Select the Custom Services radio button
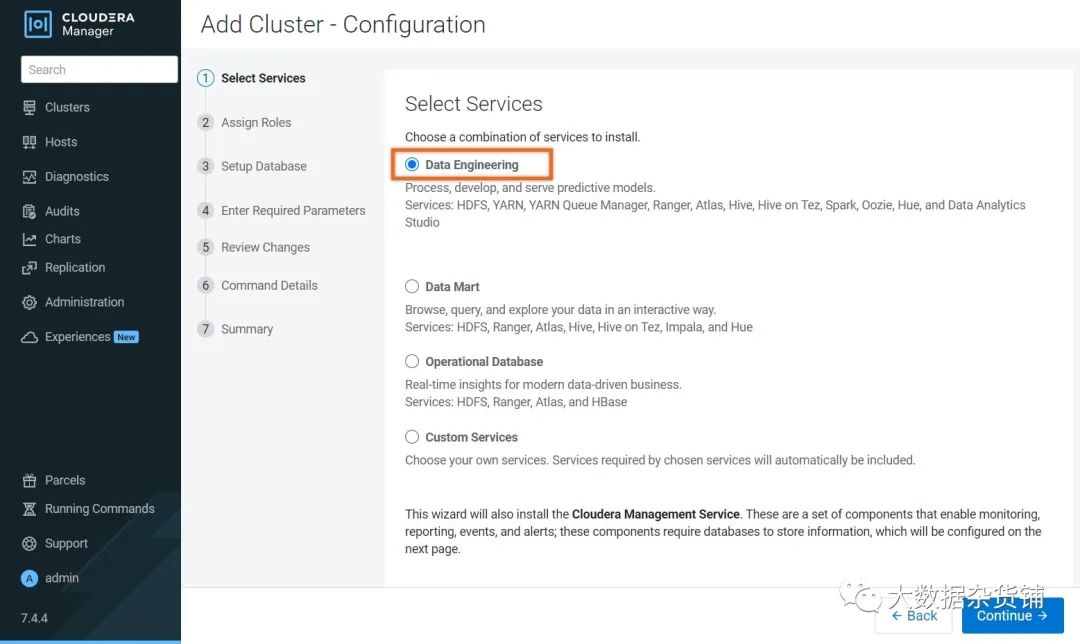Viewport: 1080px width, 644px height. (x=412, y=437)
